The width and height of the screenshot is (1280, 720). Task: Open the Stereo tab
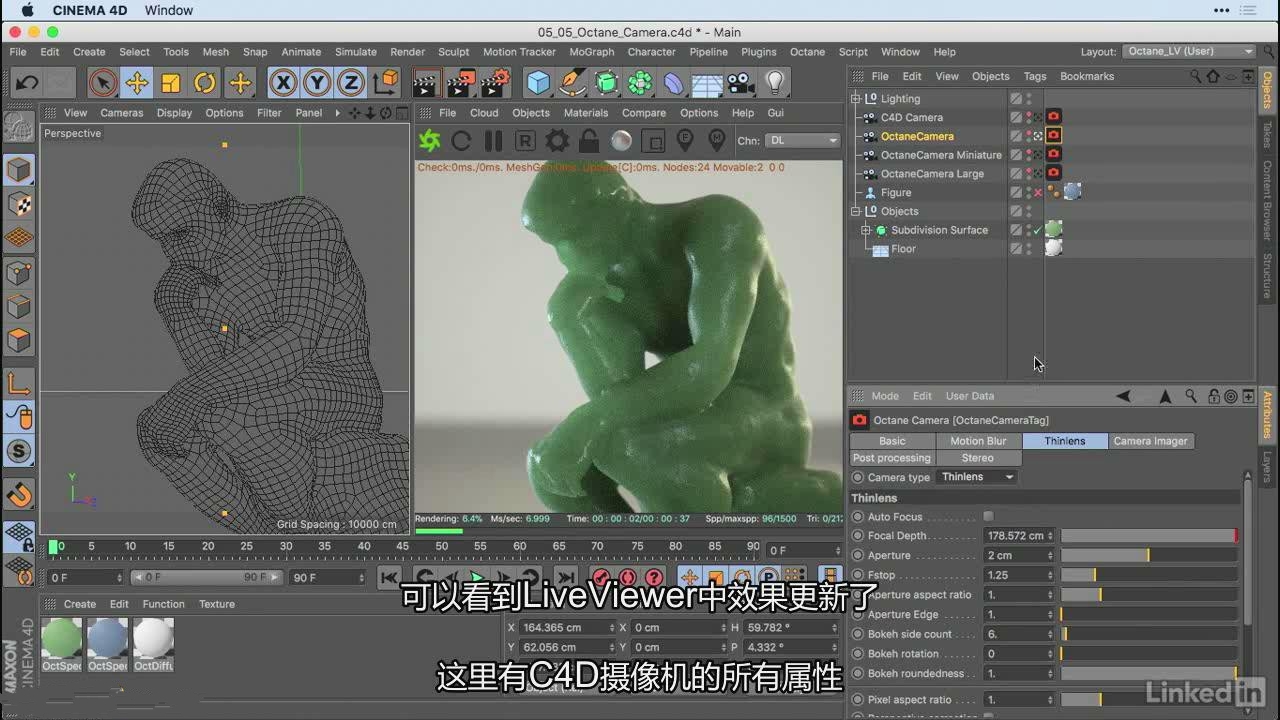coord(977,458)
